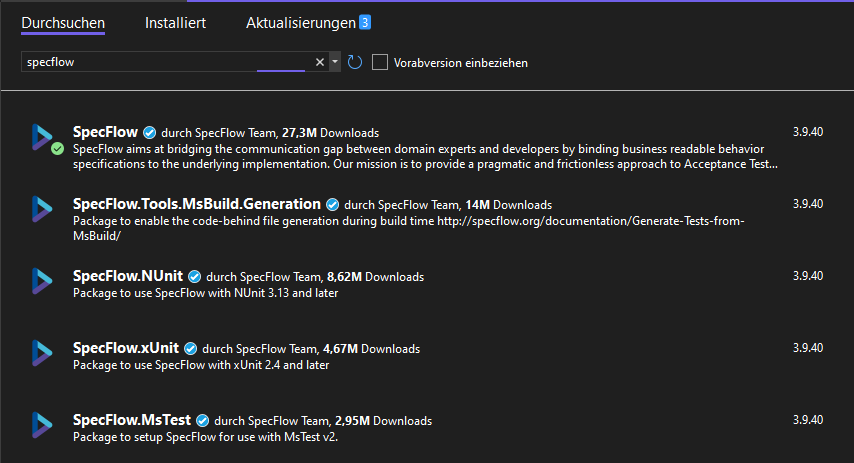Select the SpecFlow package title
This screenshot has height=463, width=854.
105,132
